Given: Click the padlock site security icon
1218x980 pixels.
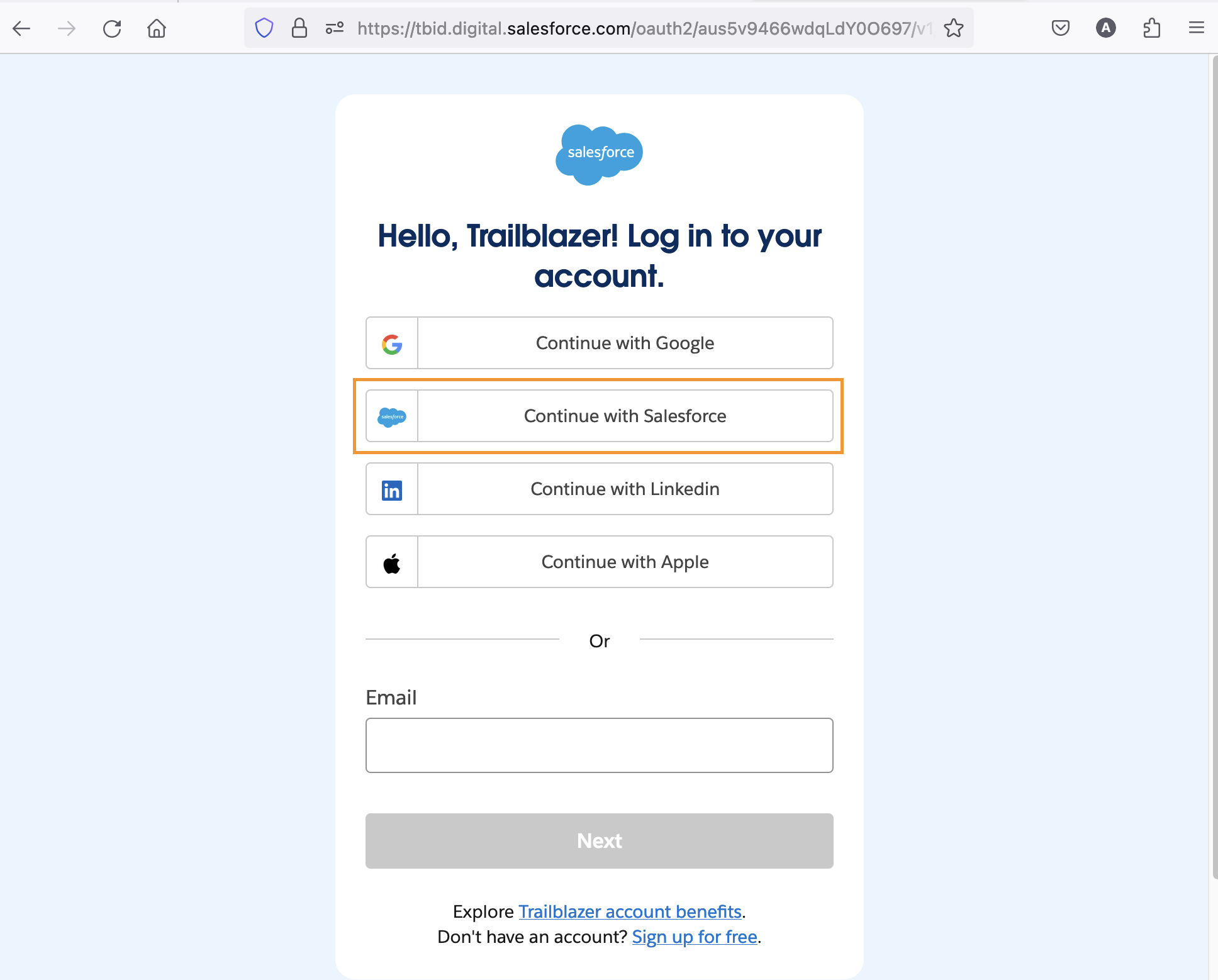Looking at the screenshot, I should [x=299, y=28].
